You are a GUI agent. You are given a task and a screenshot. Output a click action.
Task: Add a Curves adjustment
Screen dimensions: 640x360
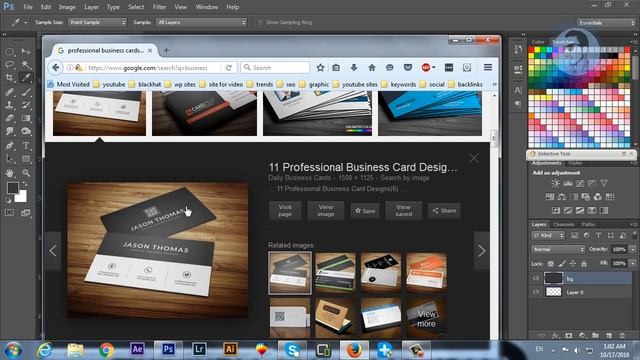pos(580,183)
